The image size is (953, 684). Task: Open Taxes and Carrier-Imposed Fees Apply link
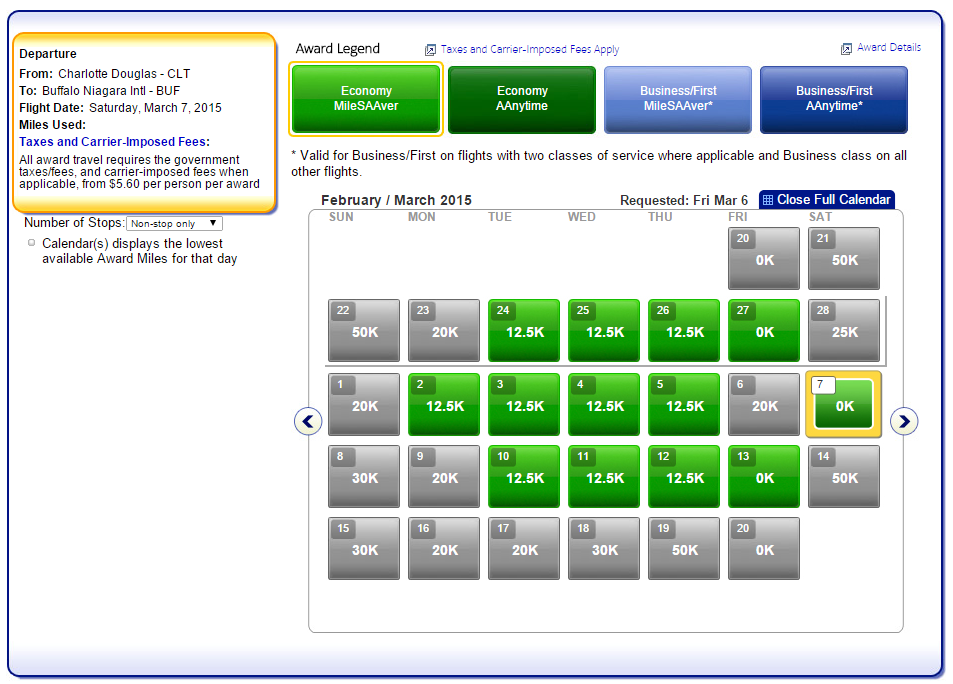point(529,49)
